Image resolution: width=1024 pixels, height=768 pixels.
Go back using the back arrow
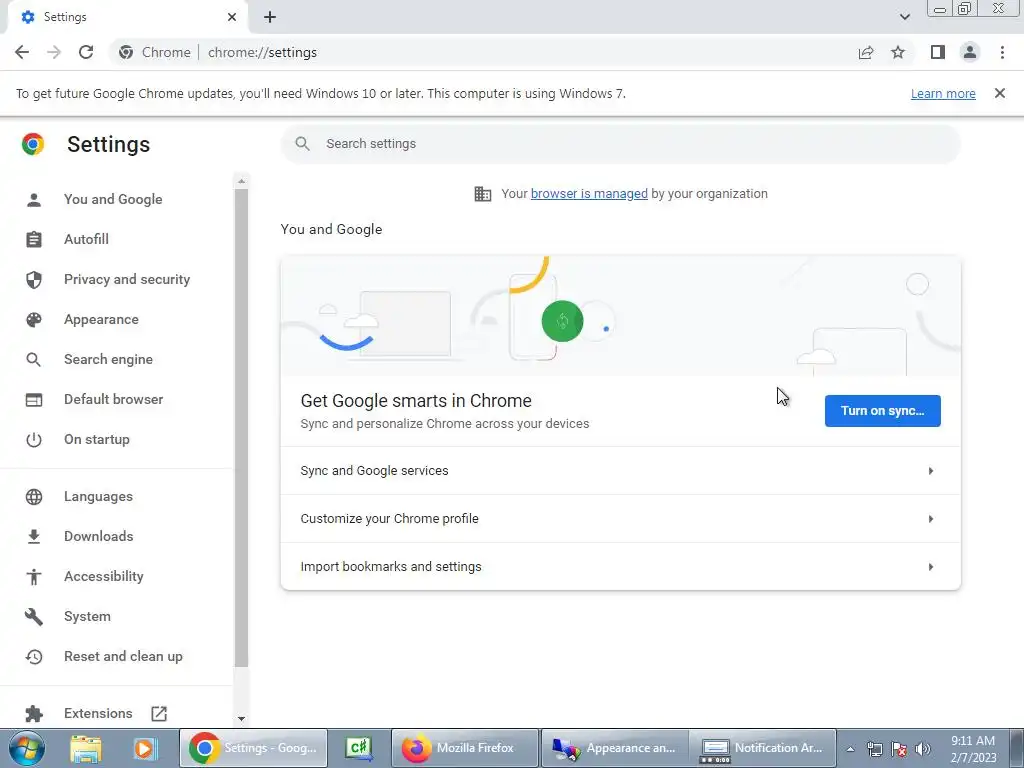point(22,52)
